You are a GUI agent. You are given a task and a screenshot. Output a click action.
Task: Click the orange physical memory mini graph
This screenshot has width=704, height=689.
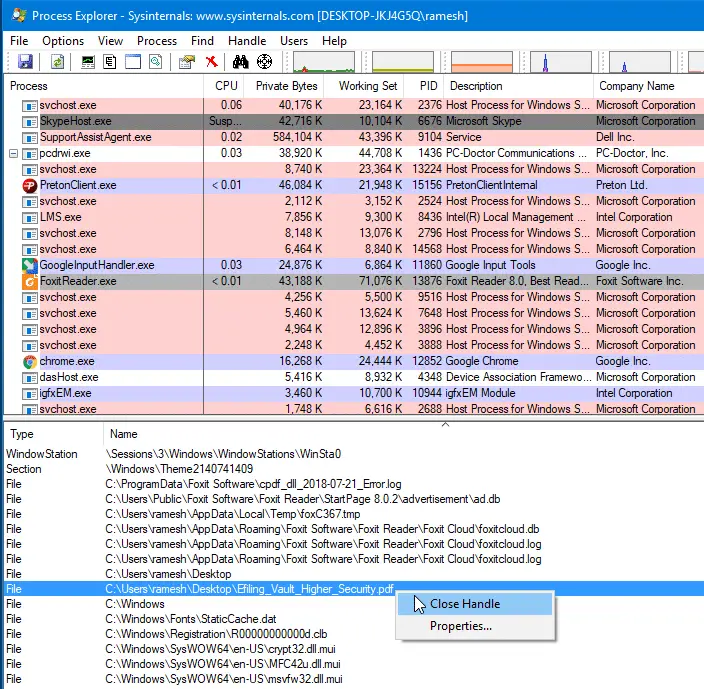[482, 61]
